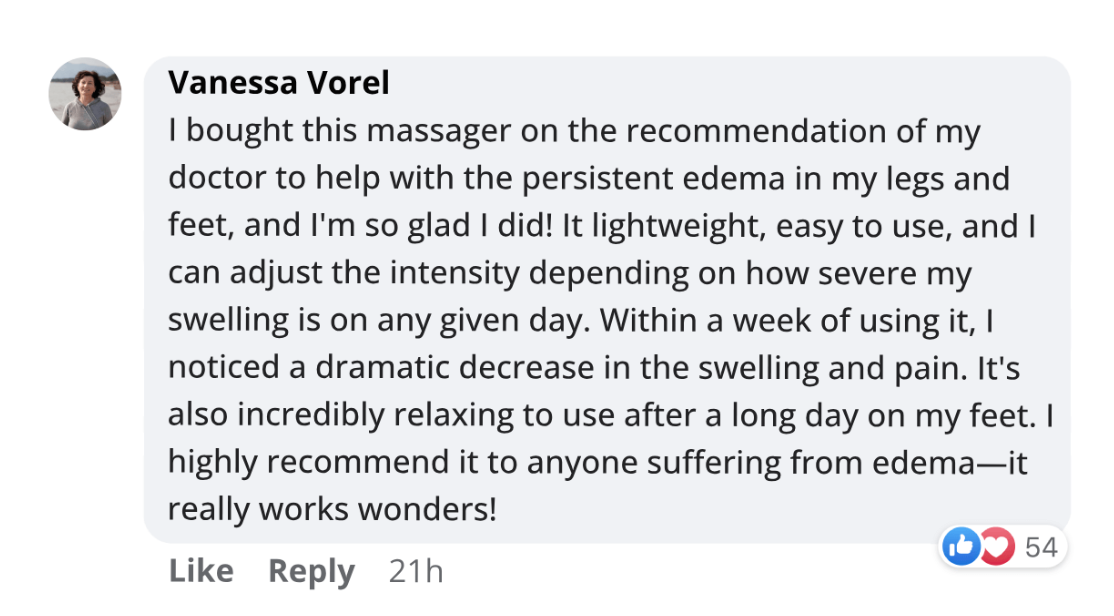
Task: Open Vanessa Vorel's profile picture
Action: click(85, 94)
